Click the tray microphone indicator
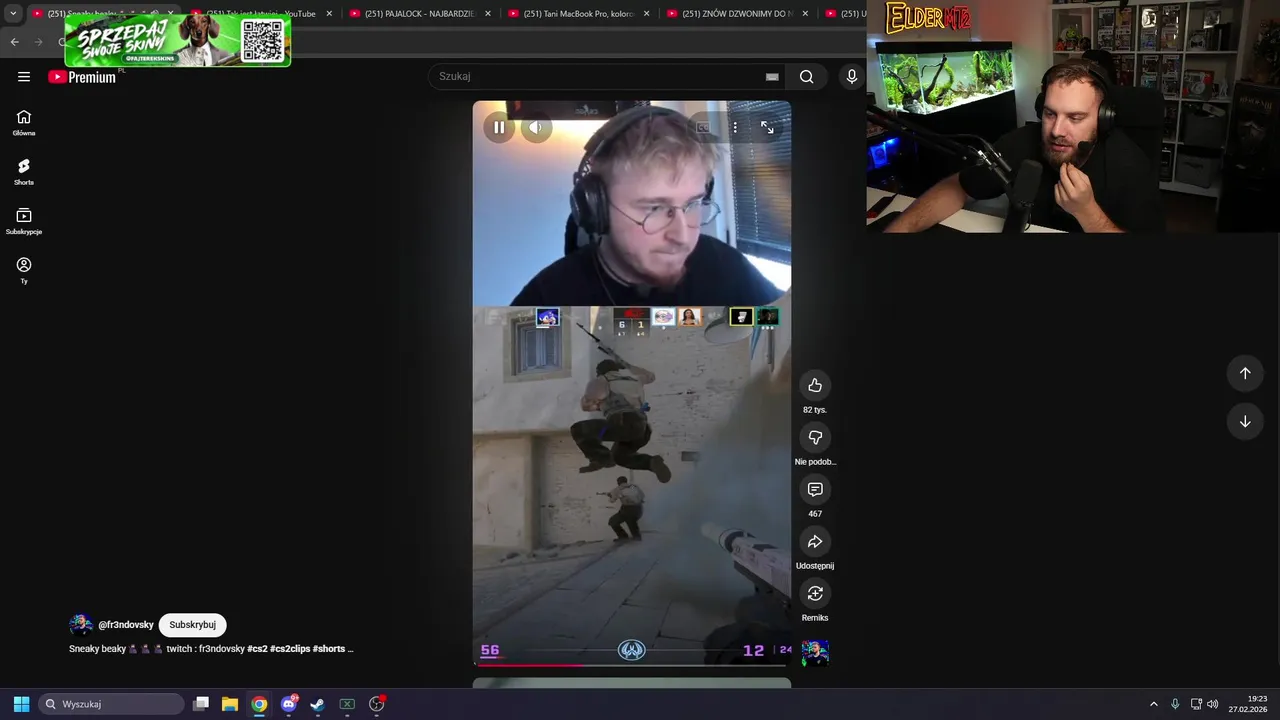The image size is (1280, 720). click(1175, 704)
